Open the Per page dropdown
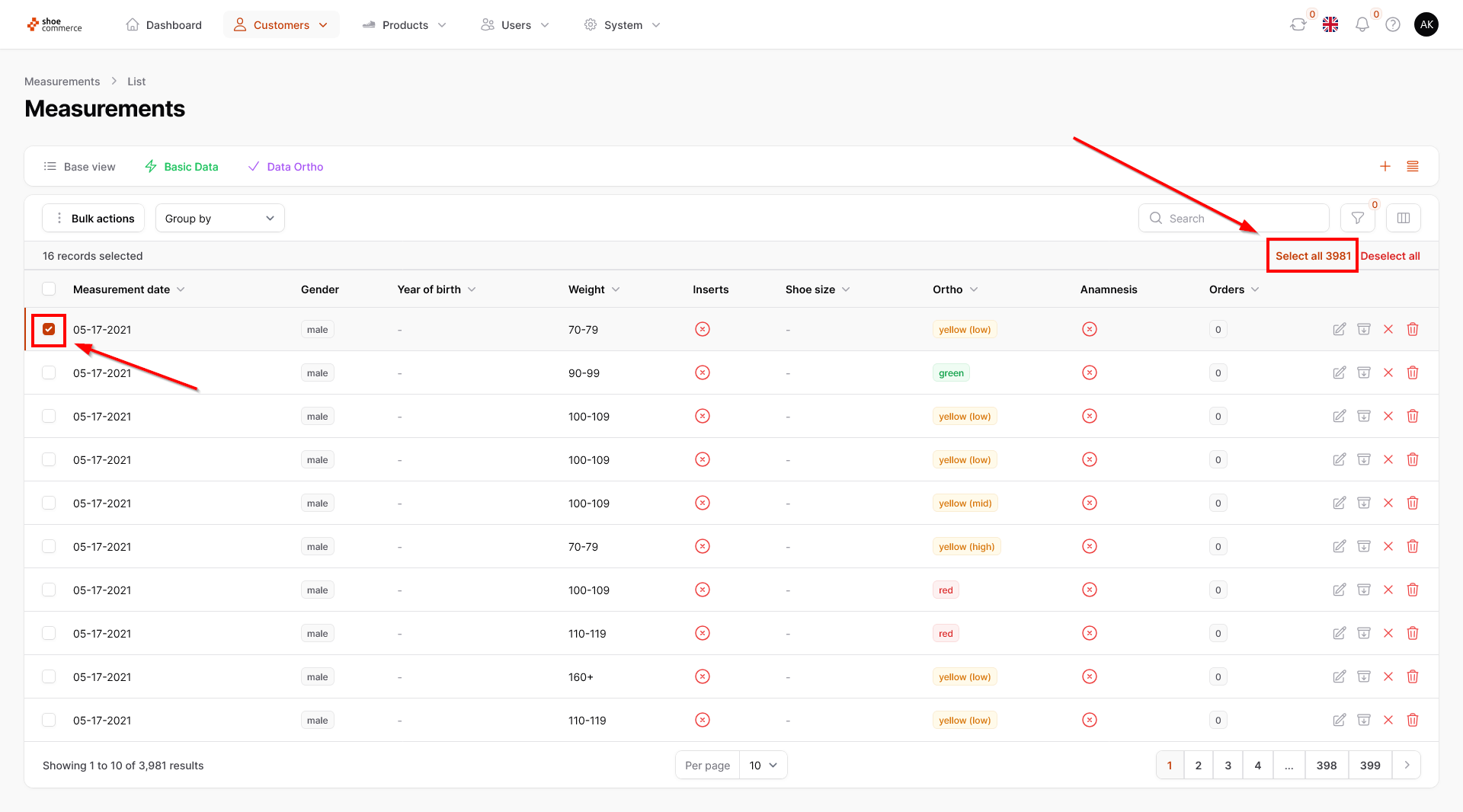1463x812 pixels. point(762,766)
